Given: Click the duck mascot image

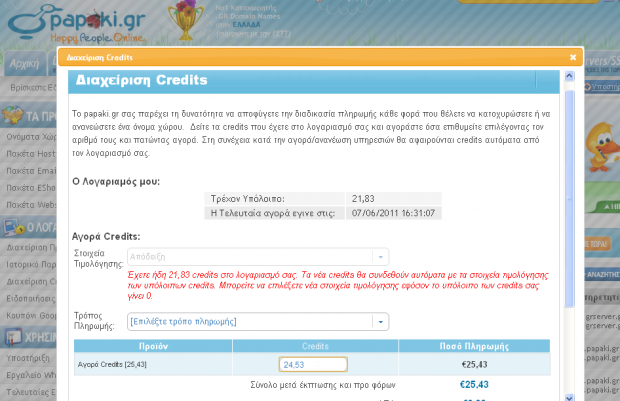Looking at the screenshot, I should pyautogui.click(x=602, y=147).
